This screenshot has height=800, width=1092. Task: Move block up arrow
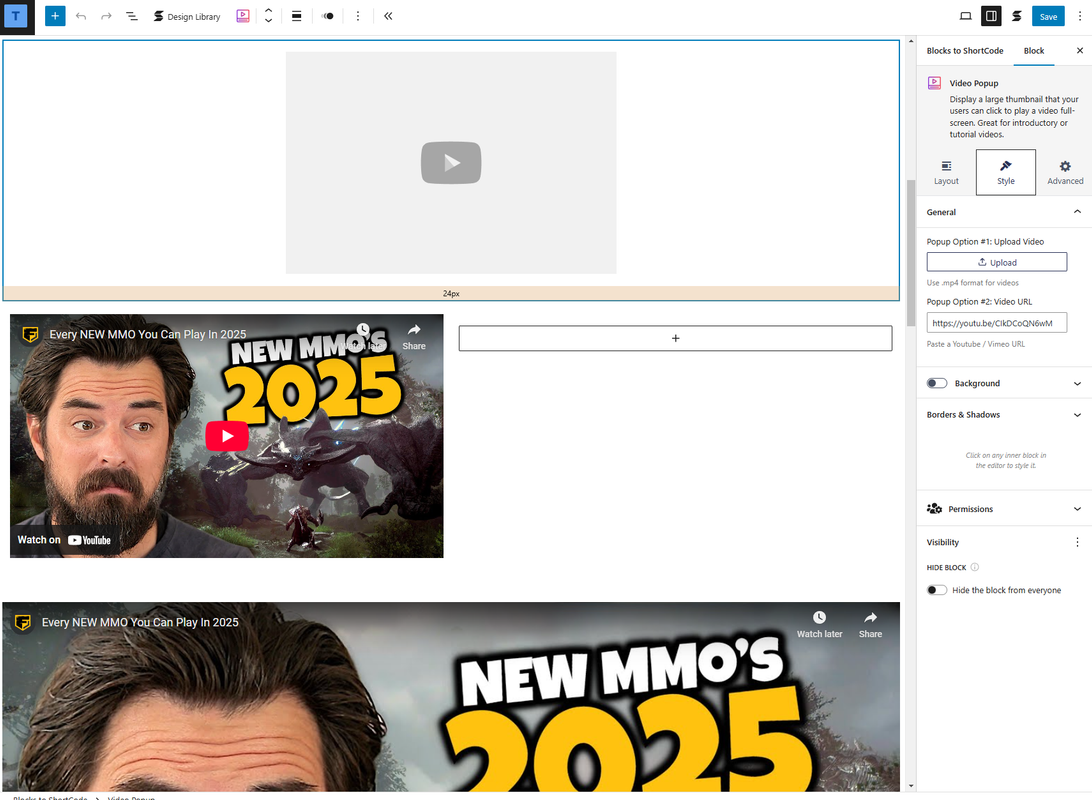[x=268, y=10]
